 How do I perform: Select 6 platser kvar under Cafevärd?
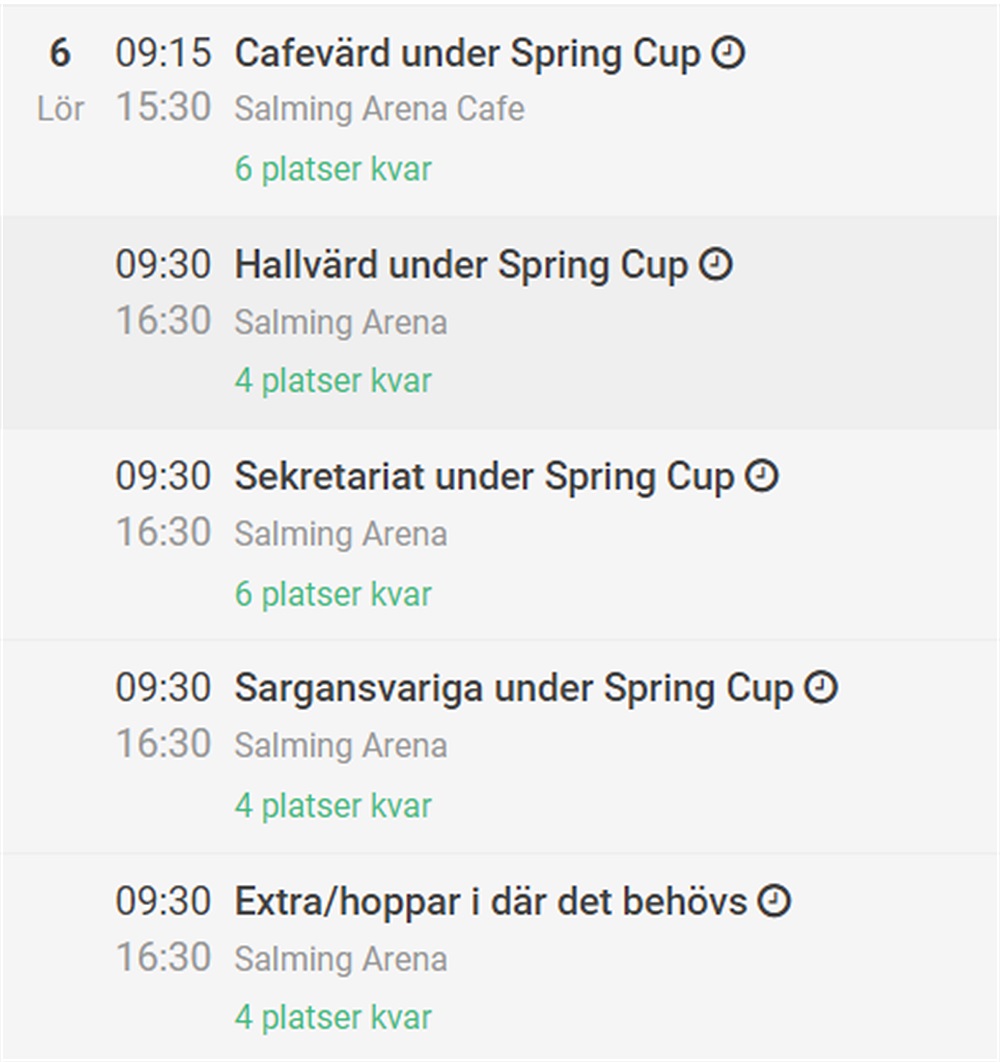pyautogui.click(x=333, y=169)
